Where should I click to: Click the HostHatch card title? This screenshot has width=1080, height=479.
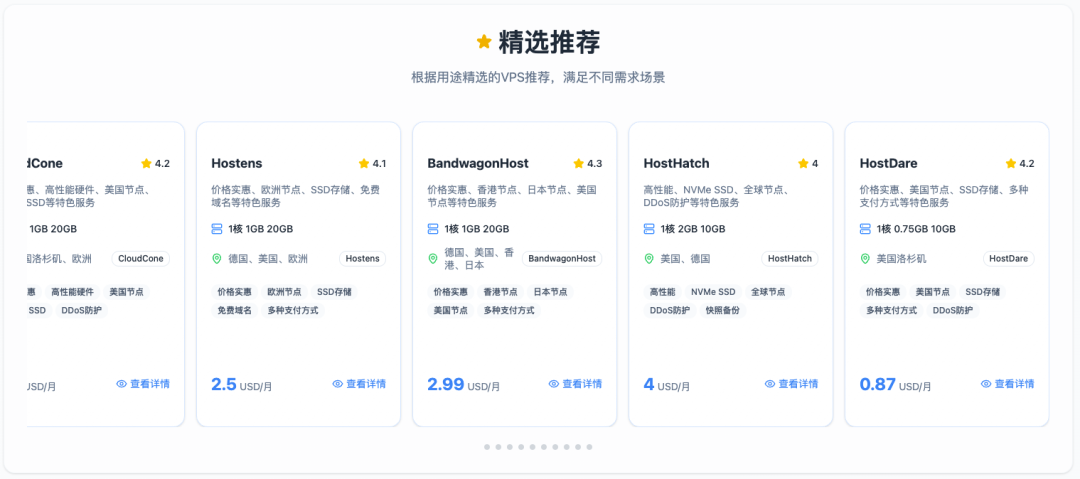676,163
